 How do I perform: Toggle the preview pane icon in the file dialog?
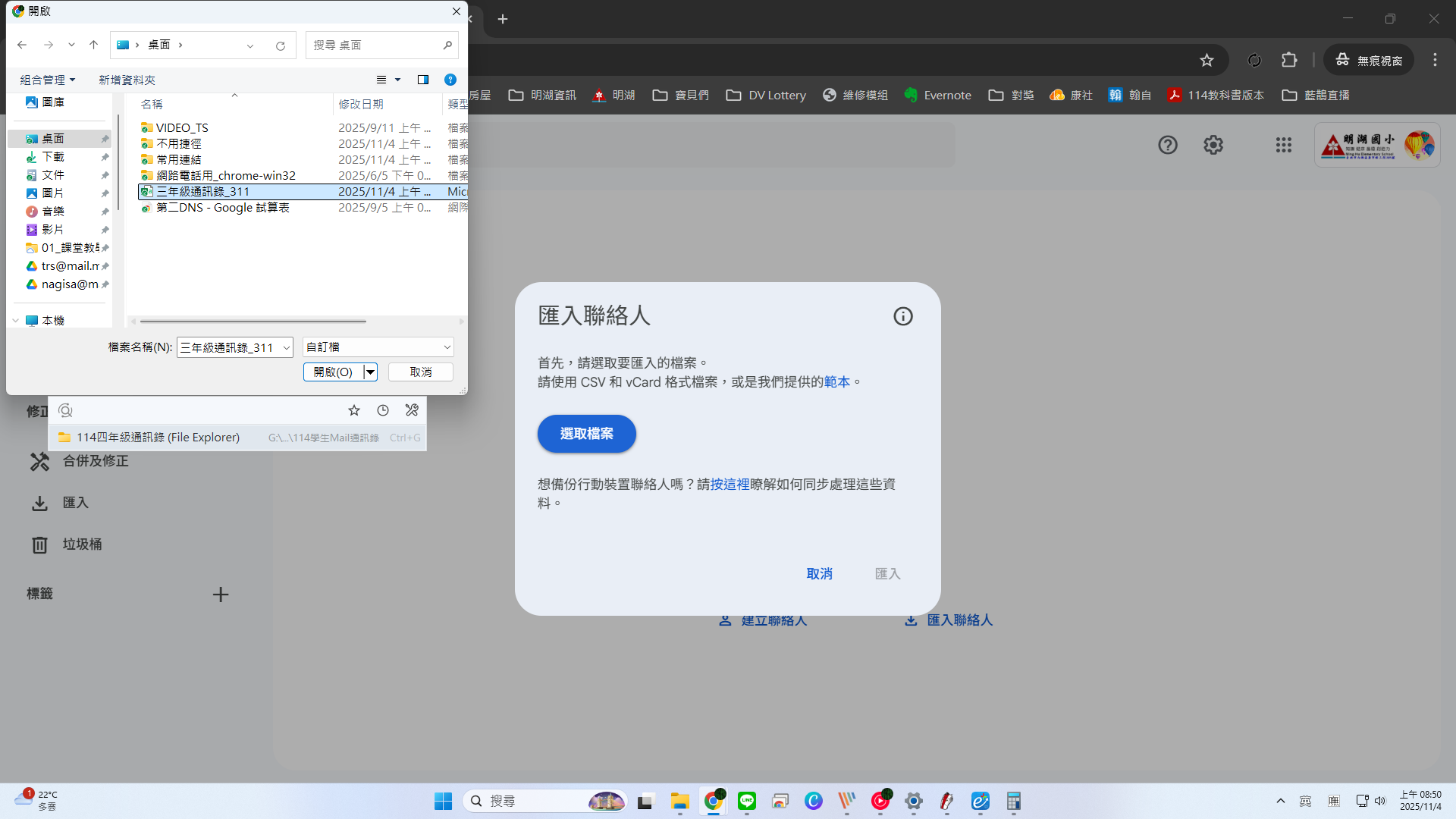click(423, 80)
